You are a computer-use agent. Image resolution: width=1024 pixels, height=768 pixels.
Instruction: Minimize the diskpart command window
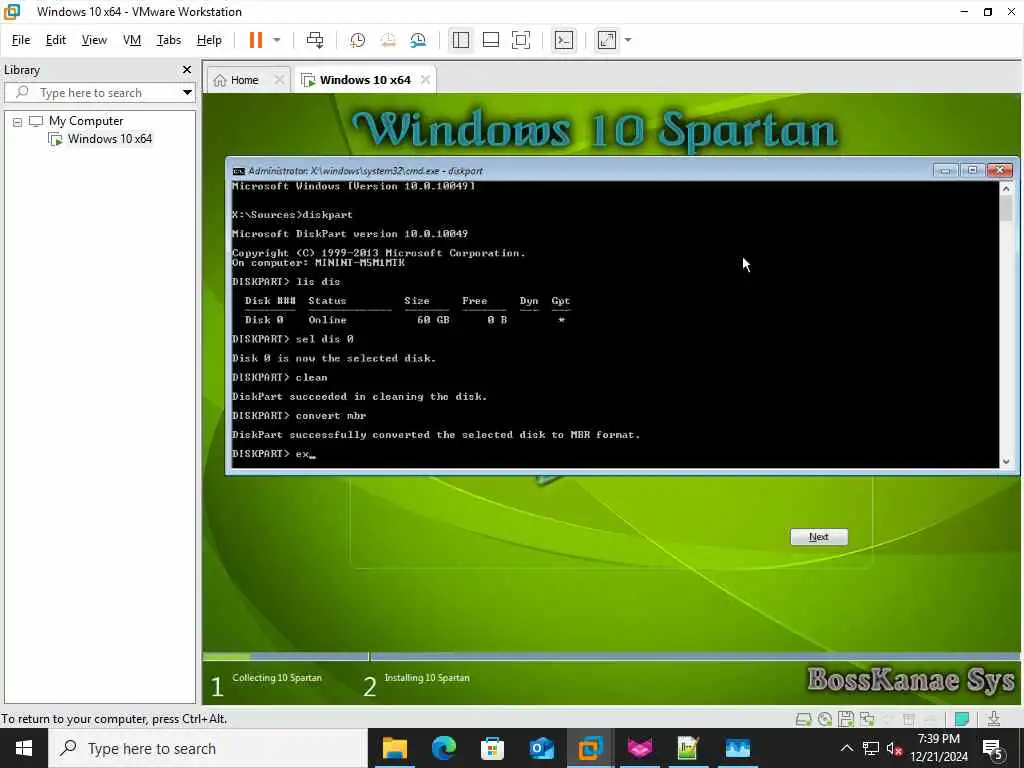pos(944,170)
